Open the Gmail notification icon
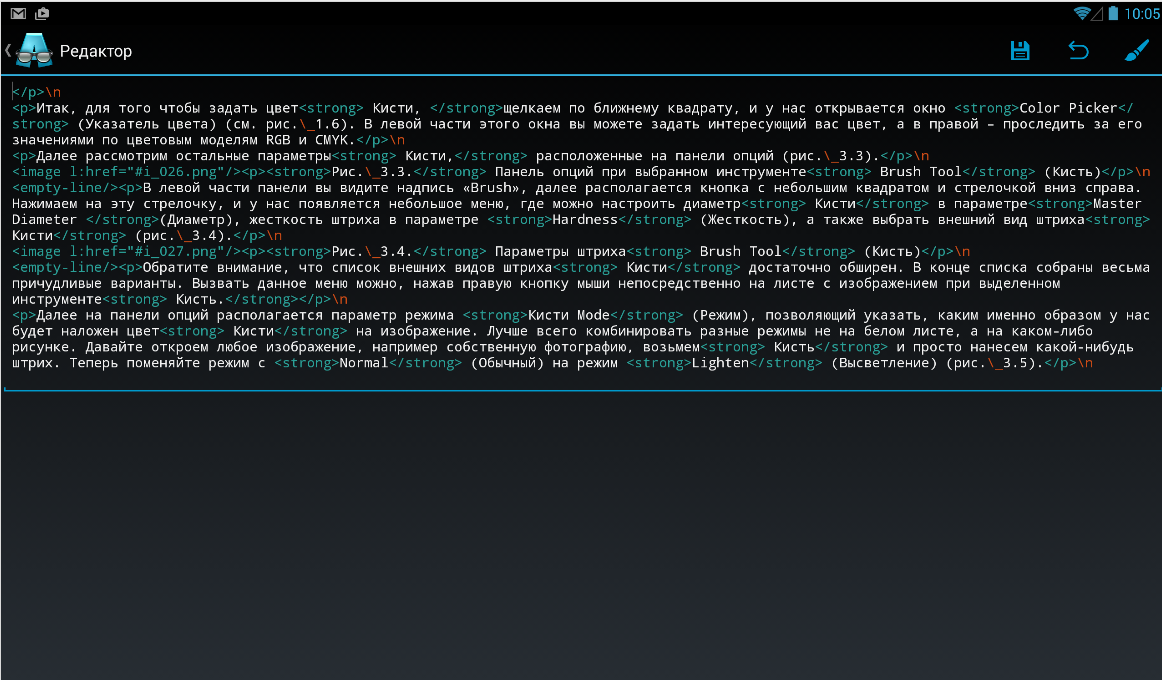Image resolution: width=1162 pixels, height=680 pixels. pos(19,13)
